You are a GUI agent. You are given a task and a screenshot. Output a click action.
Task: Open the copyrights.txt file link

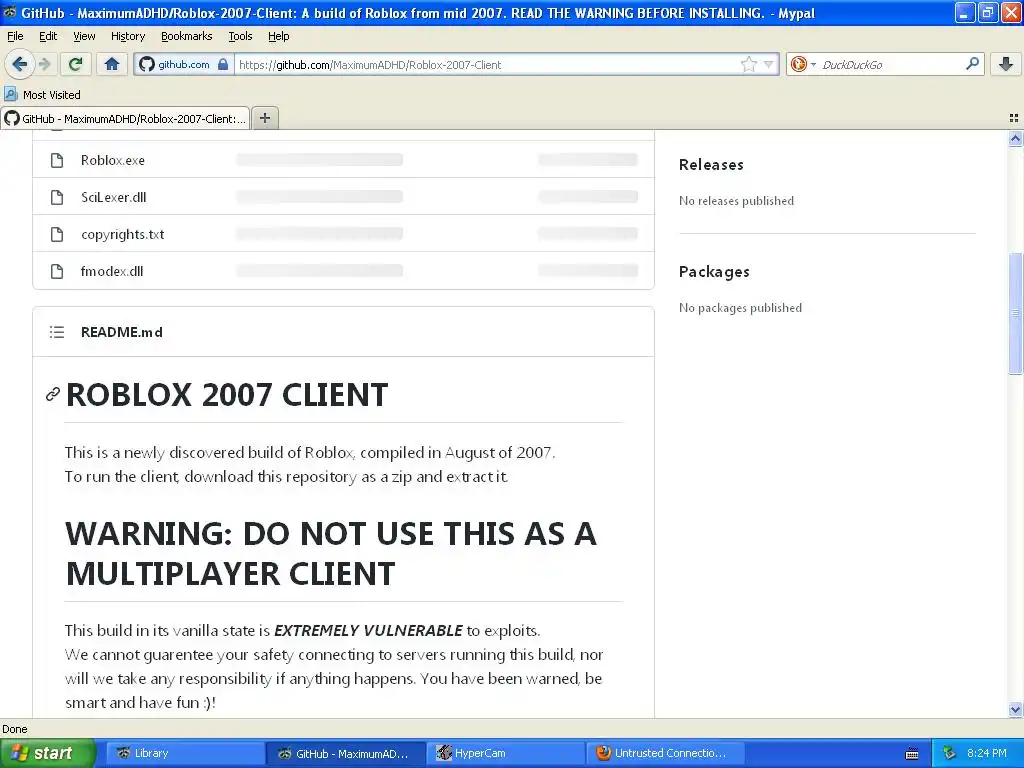(x=123, y=234)
